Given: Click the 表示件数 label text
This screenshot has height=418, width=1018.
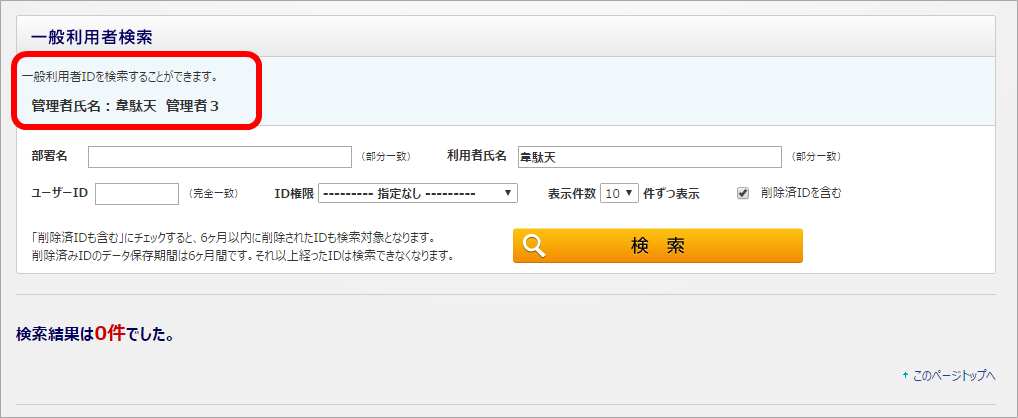Looking at the screenshot, I should click(x=571, y=193).
